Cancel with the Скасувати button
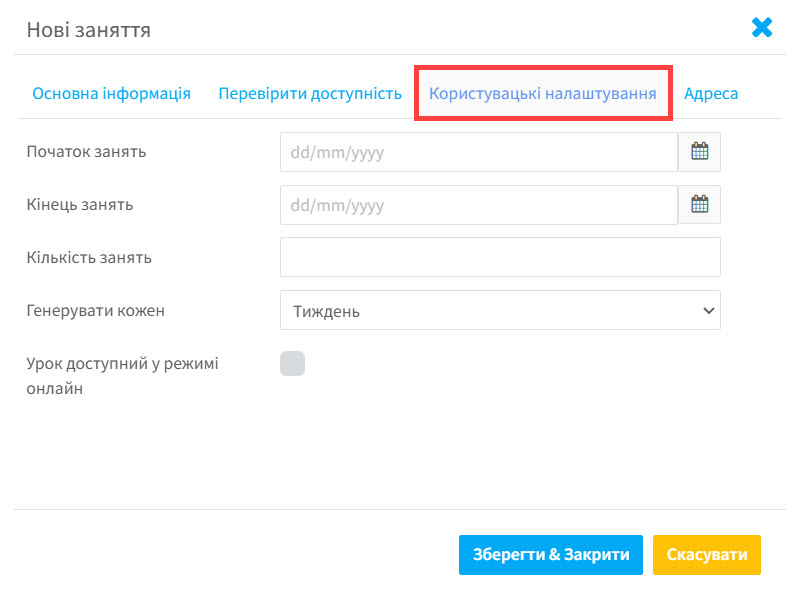 pyautogui.click(x=707, y=555)
